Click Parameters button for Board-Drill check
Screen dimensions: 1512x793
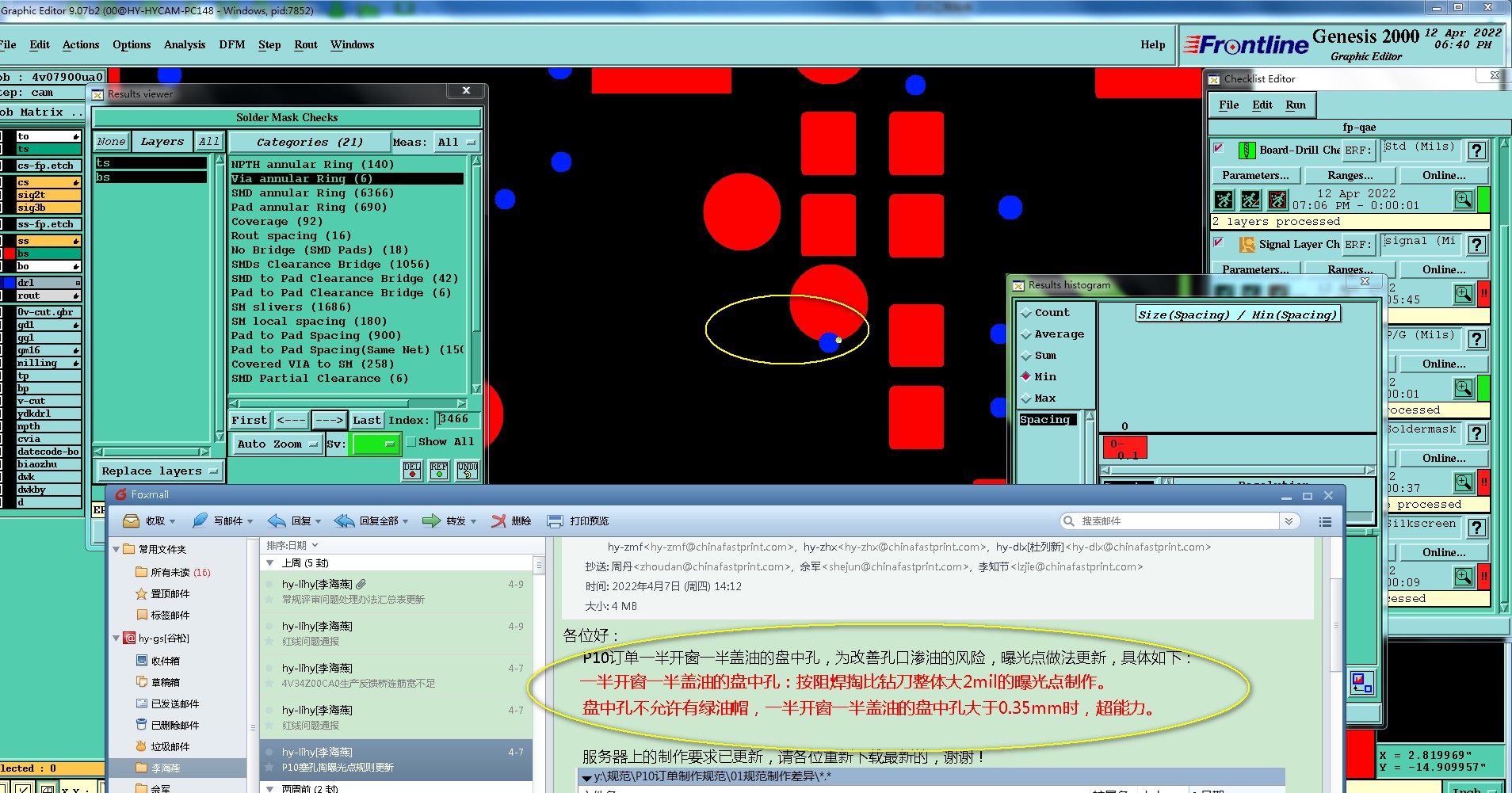click(x=1255, y=176)
